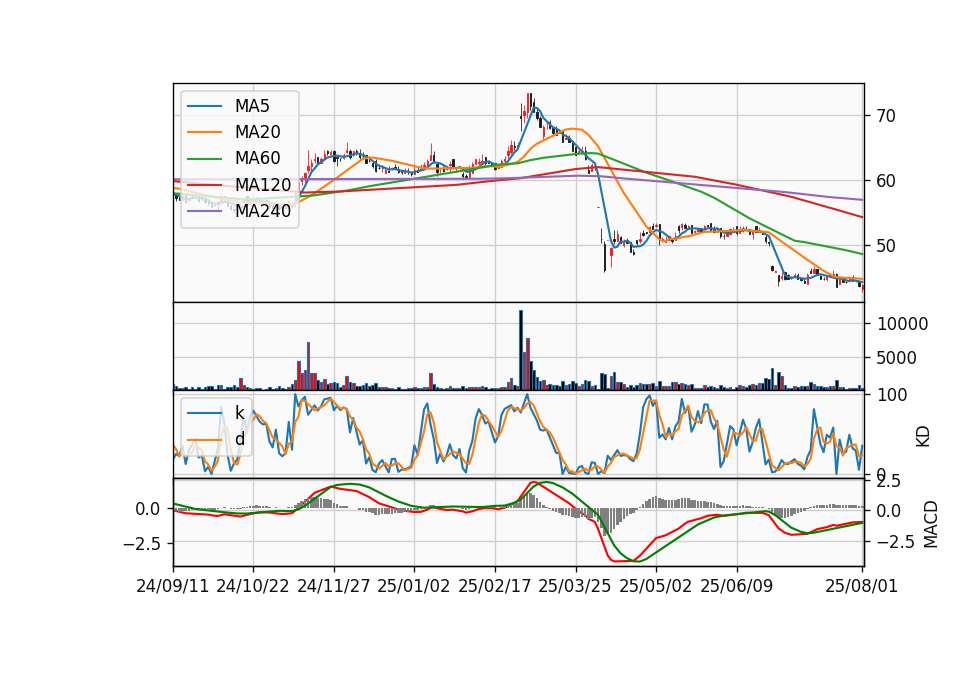Click the orange MA20 legend line sample
This screenshot has width=960, height=690.
[204, 132]
